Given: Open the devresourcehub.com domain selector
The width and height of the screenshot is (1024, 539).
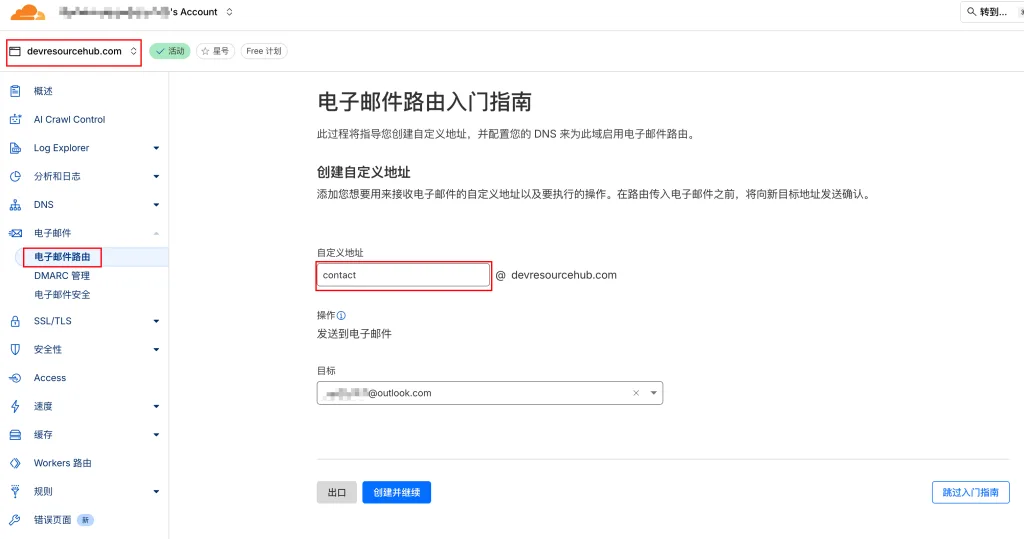Looking at the screenshot, I should coord(74,51).
